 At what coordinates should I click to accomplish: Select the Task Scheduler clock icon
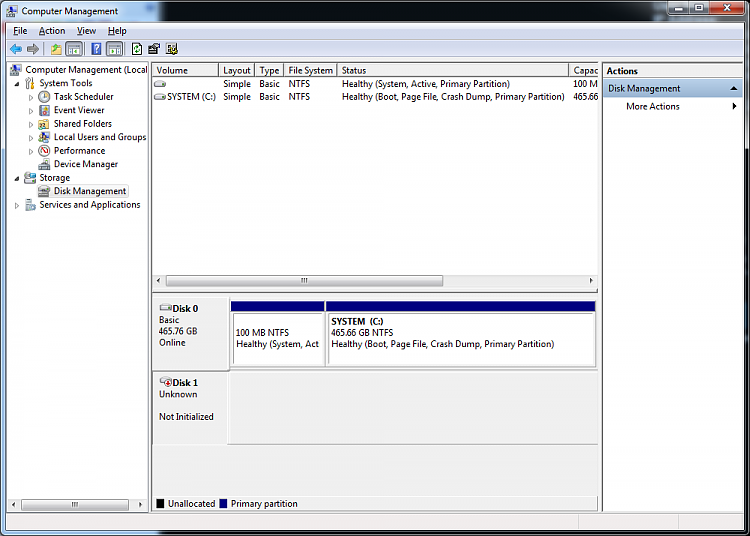pos(44,97)
